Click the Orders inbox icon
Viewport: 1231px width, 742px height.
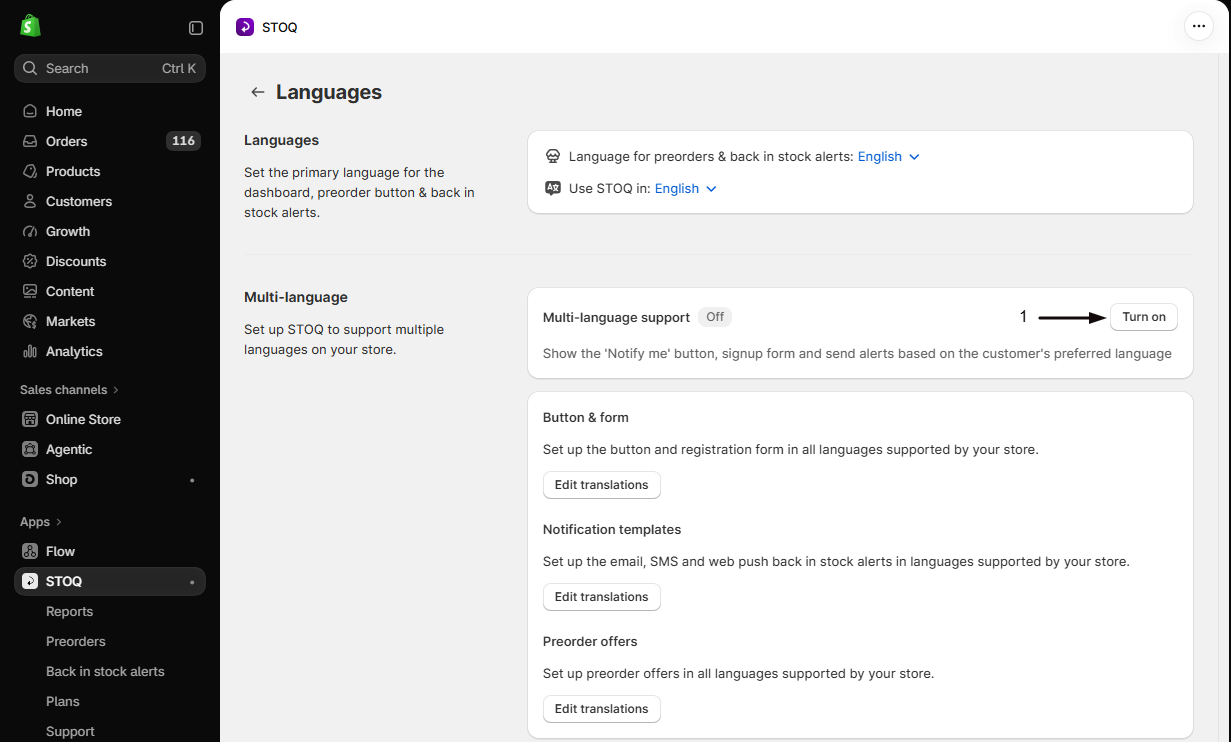click(x=30, y=141)
